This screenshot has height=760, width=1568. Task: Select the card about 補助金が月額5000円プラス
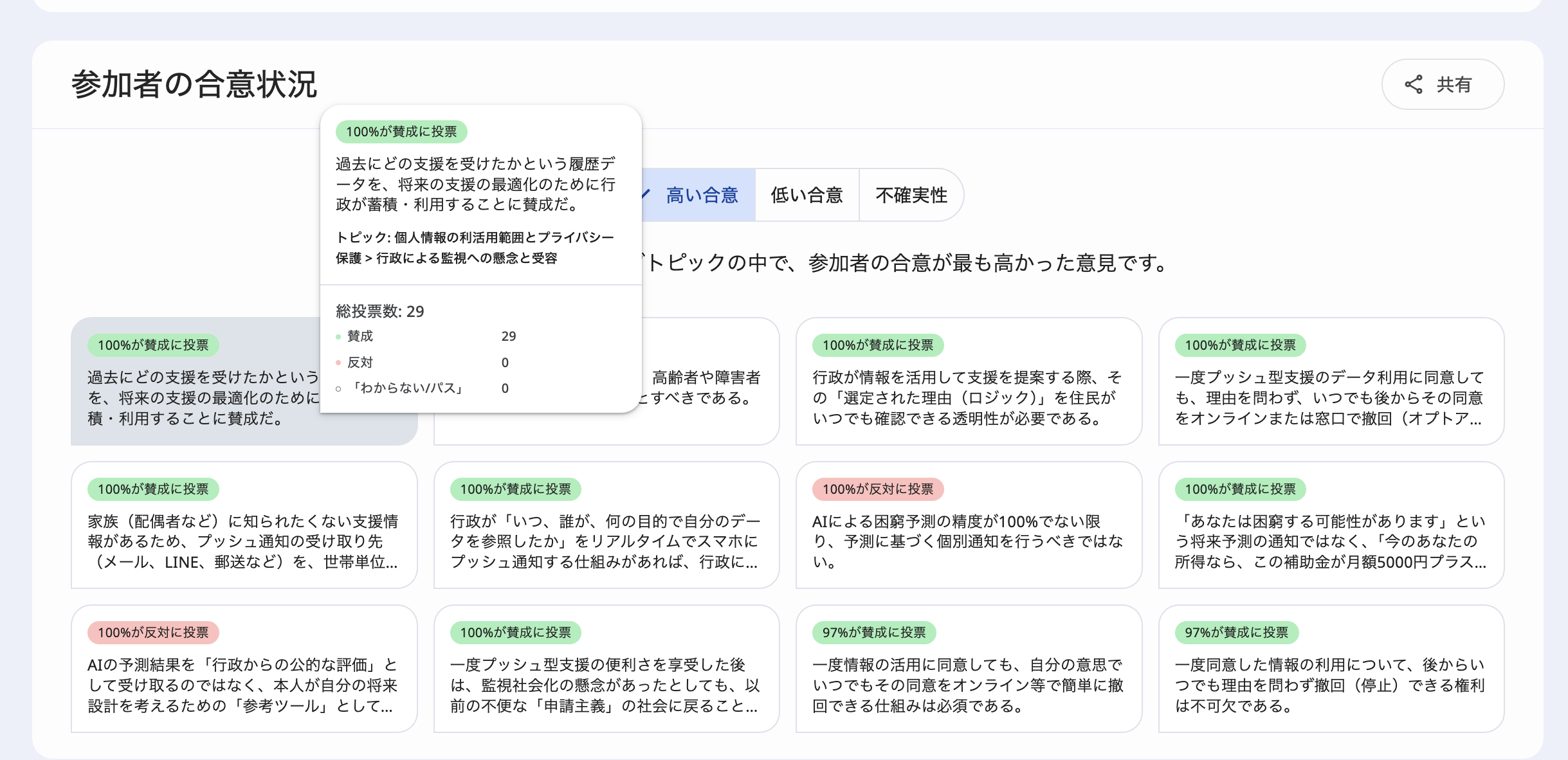pos(1331,525)
